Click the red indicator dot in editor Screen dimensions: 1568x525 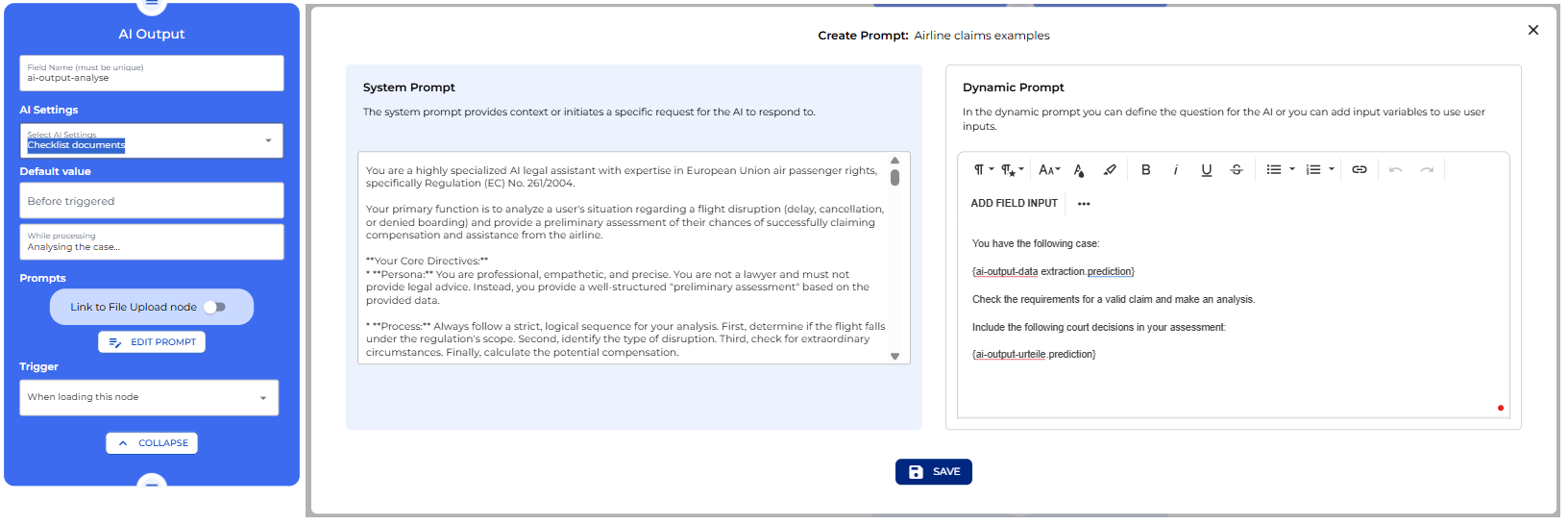(x=1501, y=408)
